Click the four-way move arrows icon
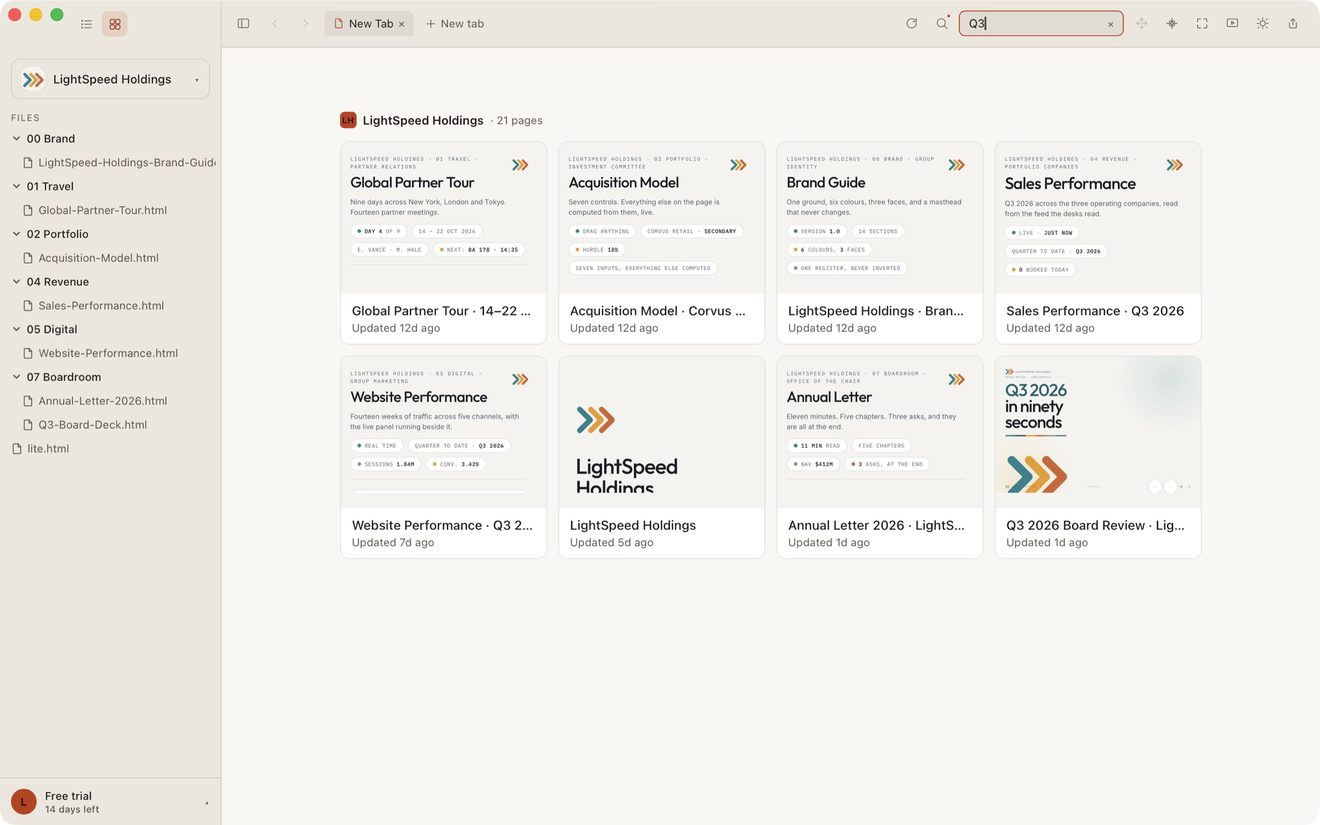The width and height of the screenshot is (1320, 825). click(1141, 23)
